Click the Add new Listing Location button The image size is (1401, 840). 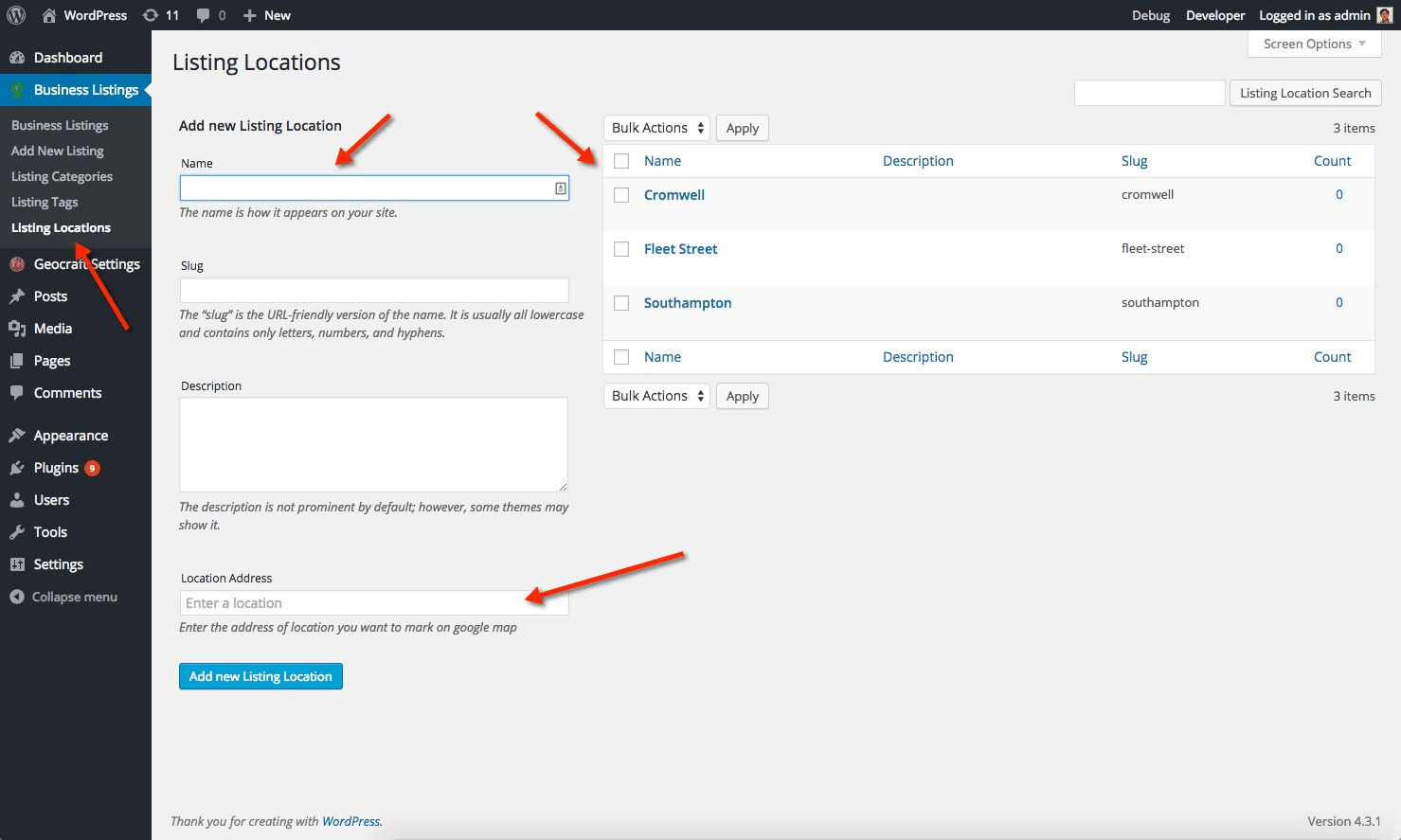click(x=260, y=676)
